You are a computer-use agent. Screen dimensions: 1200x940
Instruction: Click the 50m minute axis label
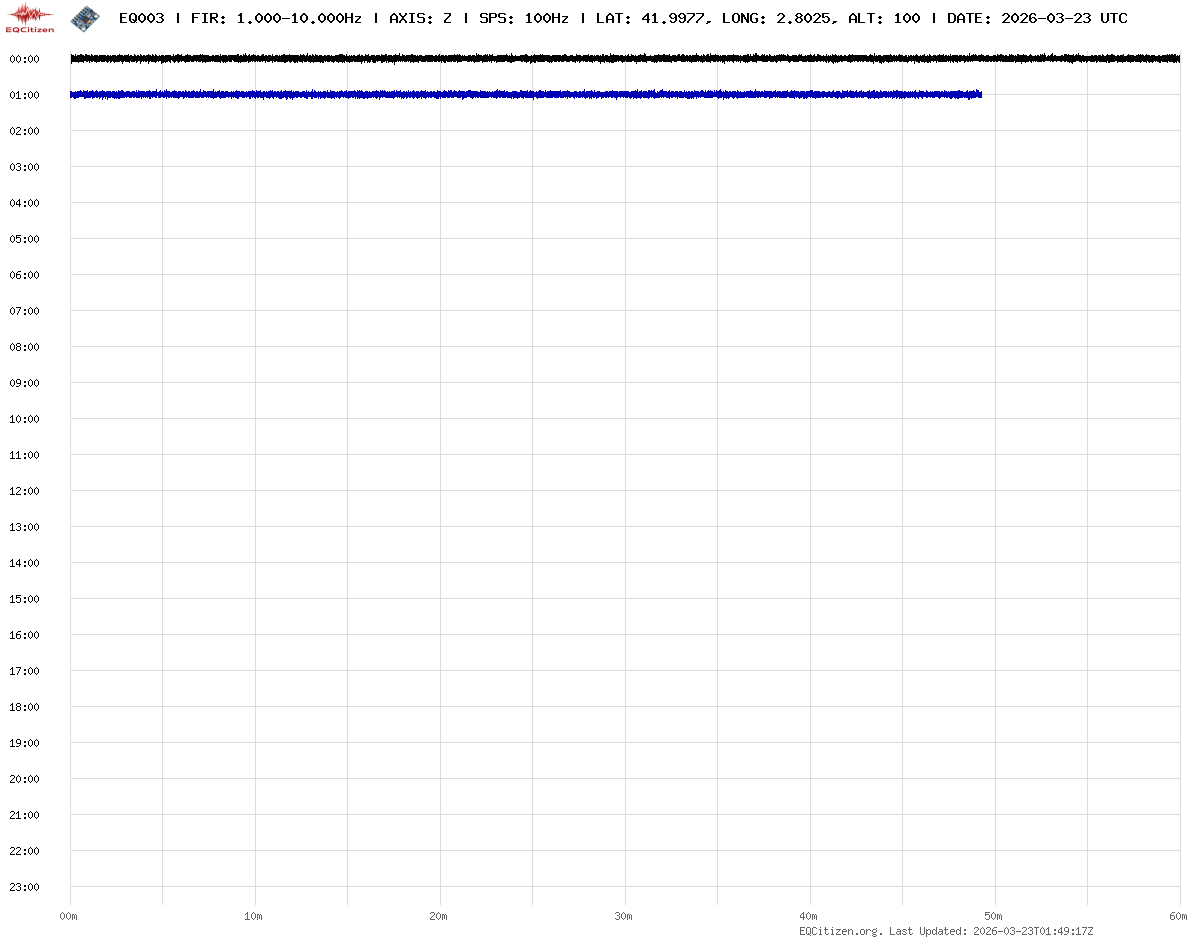pyautogui.click(x=994, y=916)
